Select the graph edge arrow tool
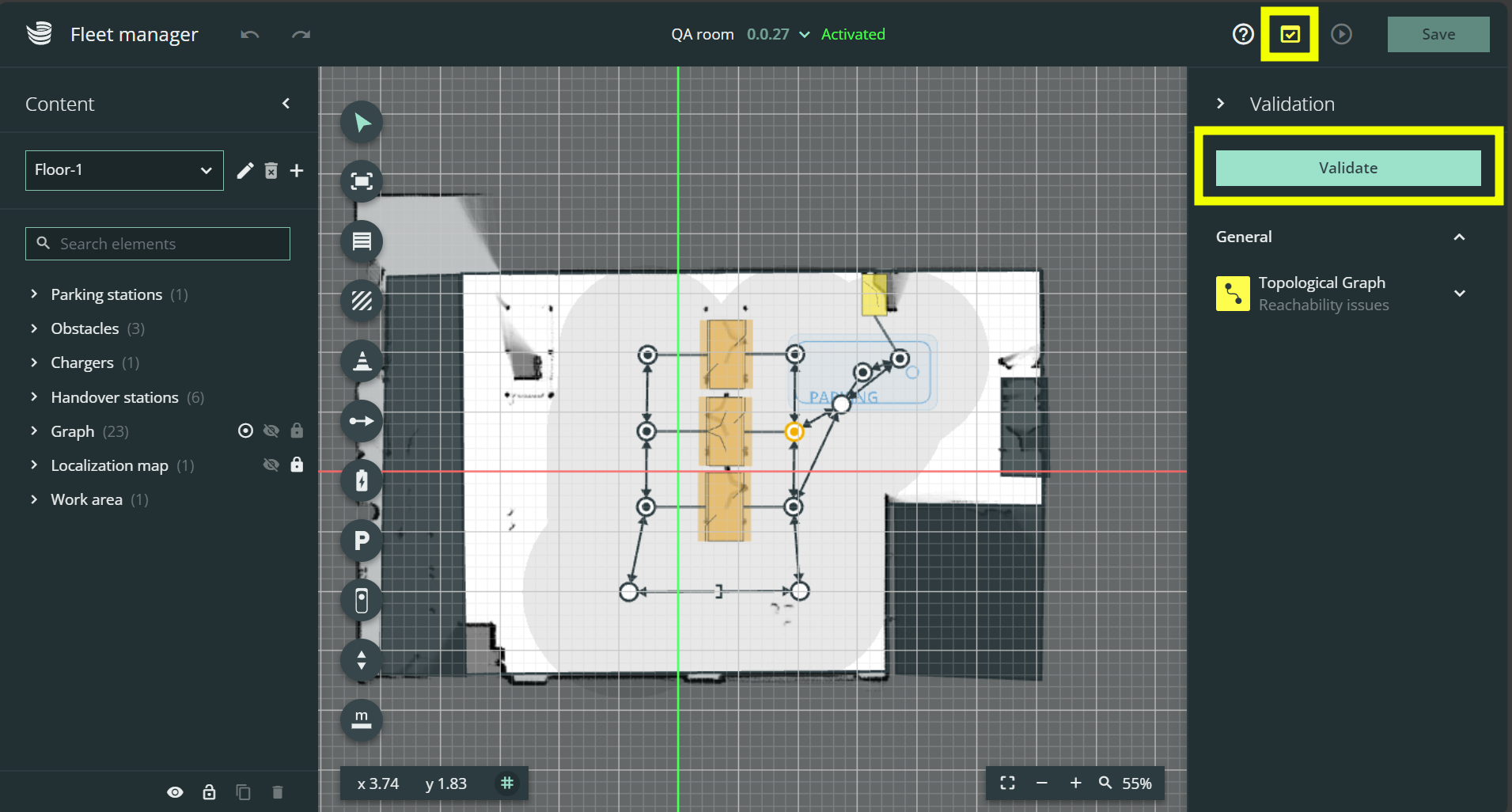The image size is (1512, 812). pyautogui.click(x=362, y=420)
